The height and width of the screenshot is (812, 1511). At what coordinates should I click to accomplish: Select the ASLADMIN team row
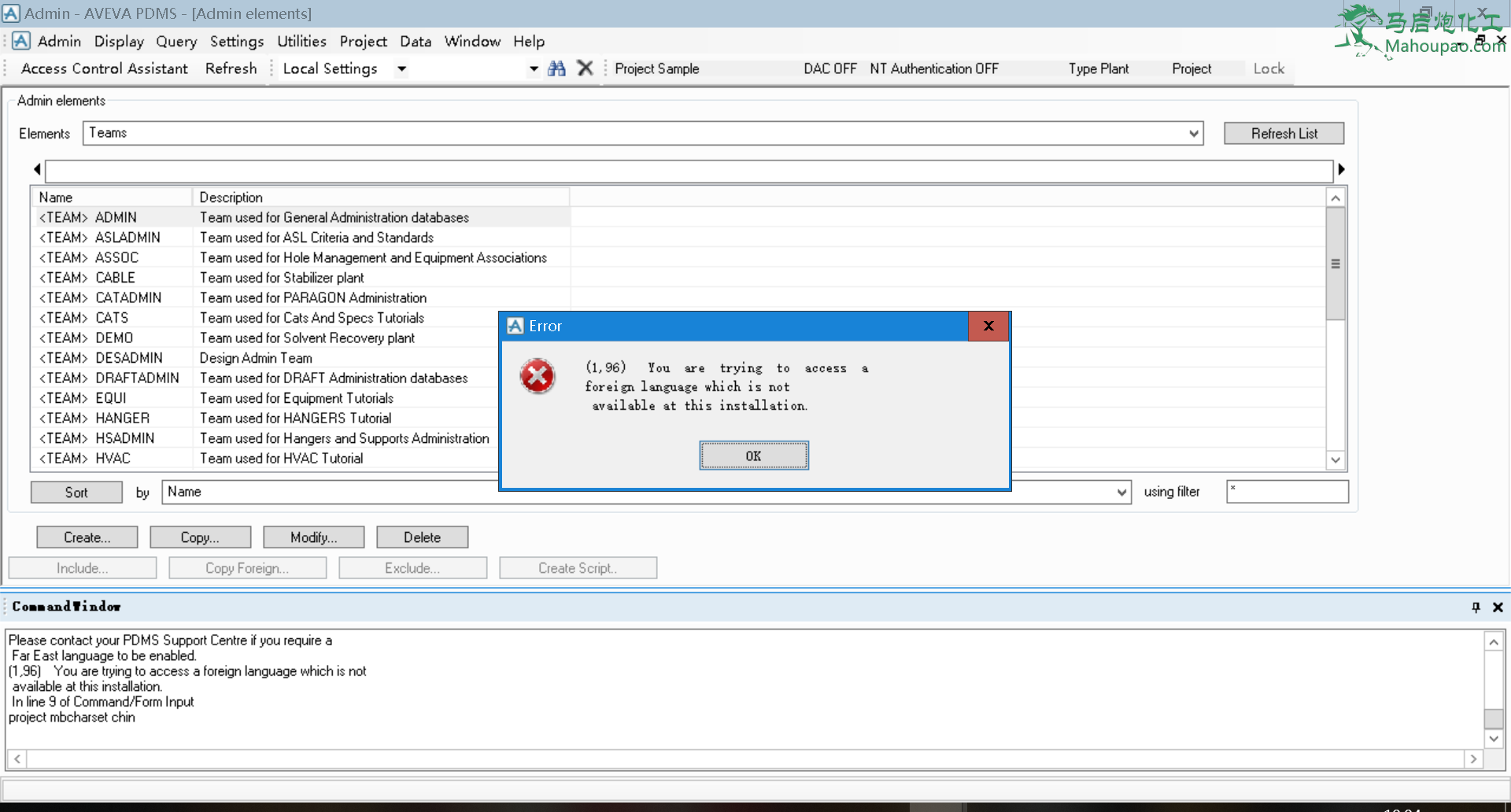tap(302, 238)
